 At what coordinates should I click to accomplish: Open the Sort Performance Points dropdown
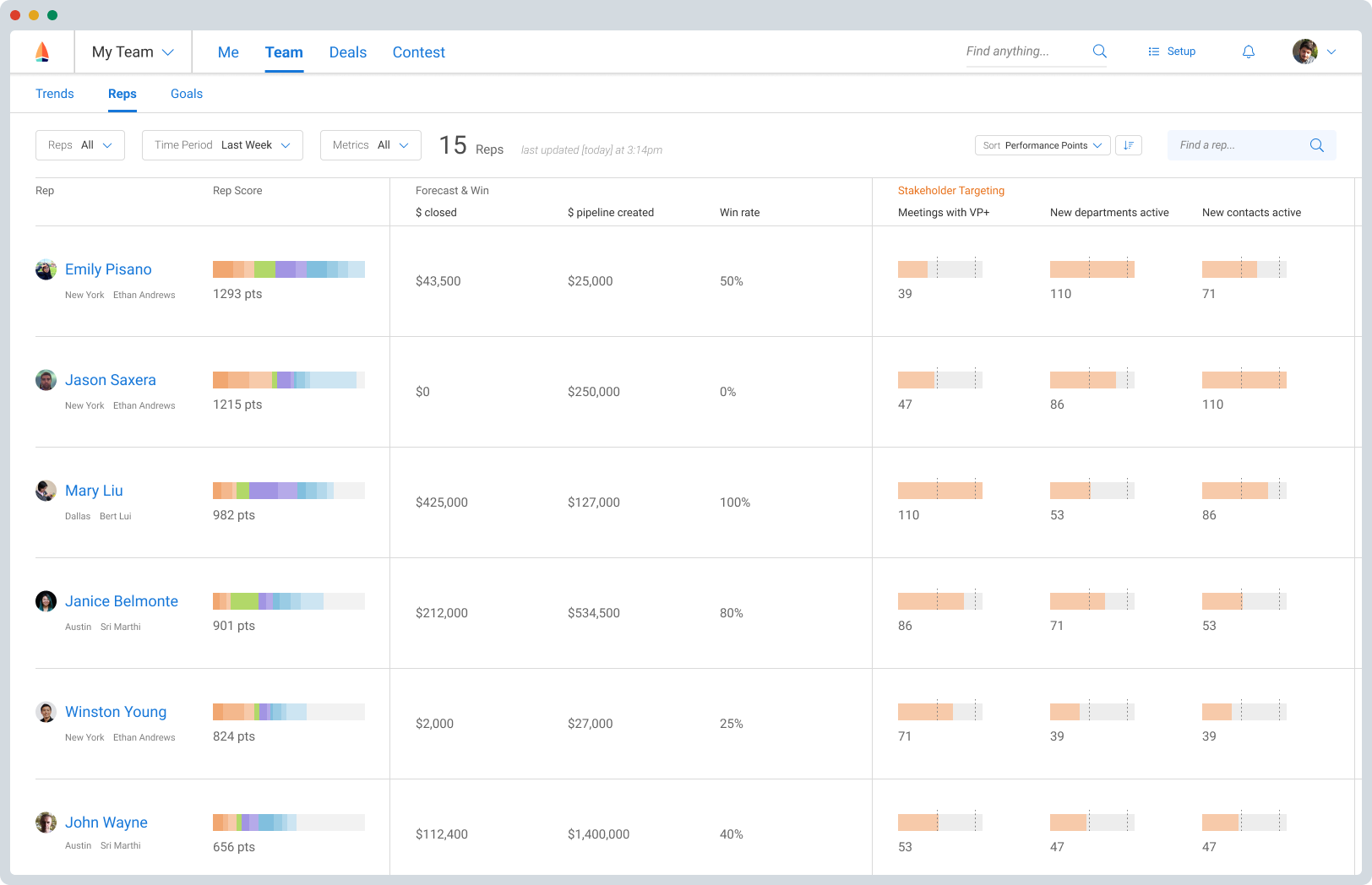[1043, 145]
